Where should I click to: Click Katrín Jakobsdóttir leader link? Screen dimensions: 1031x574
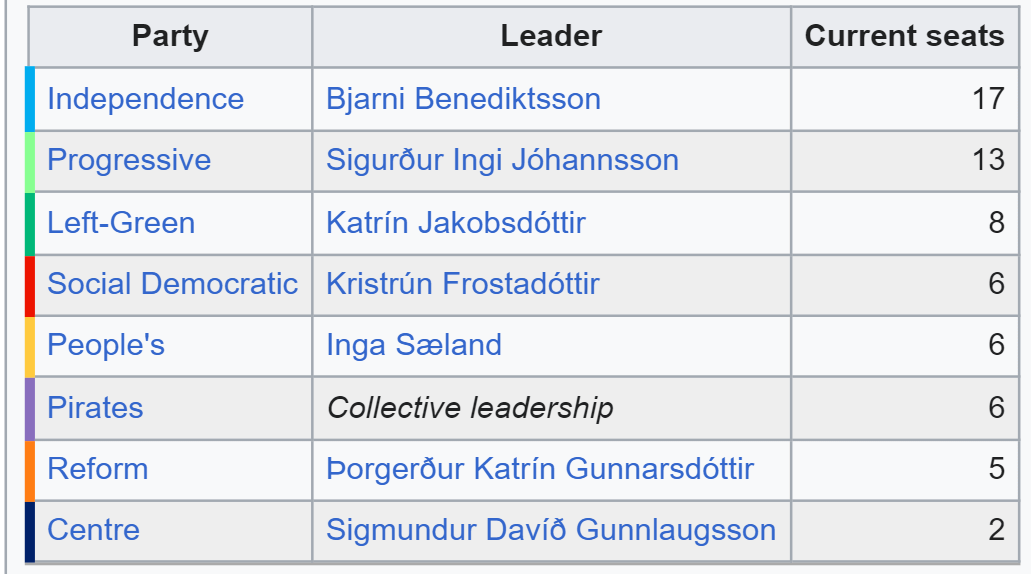point(456,223)
